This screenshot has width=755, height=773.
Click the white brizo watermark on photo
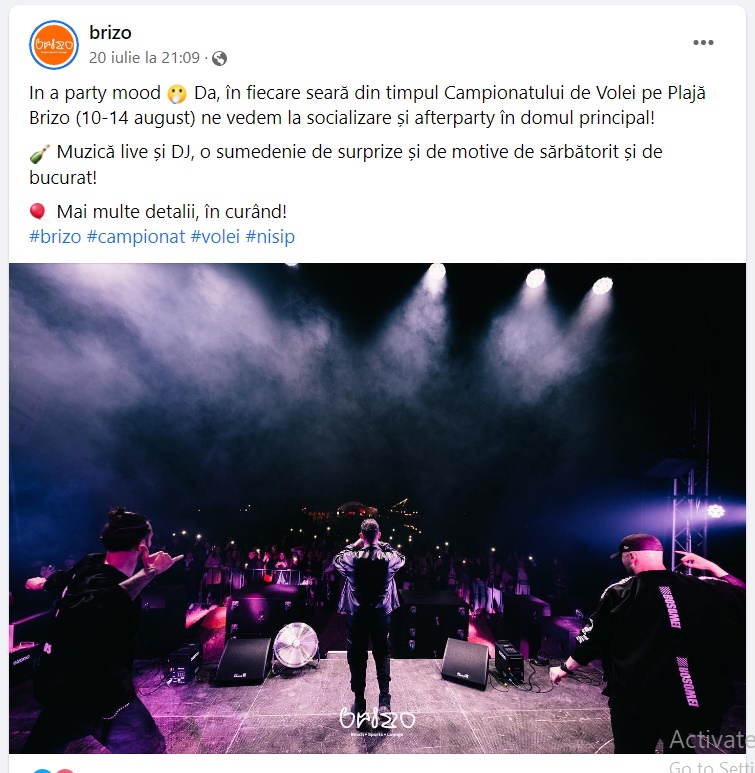(377, 721)
